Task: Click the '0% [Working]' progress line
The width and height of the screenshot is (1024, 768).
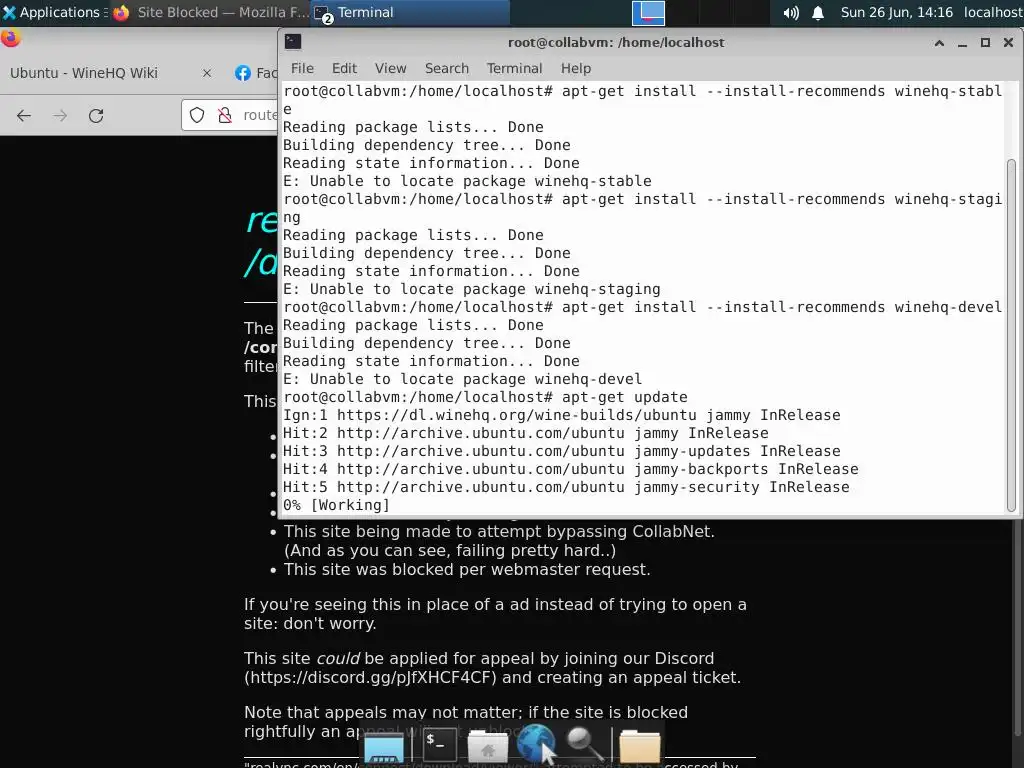Action: click(336, 505)
